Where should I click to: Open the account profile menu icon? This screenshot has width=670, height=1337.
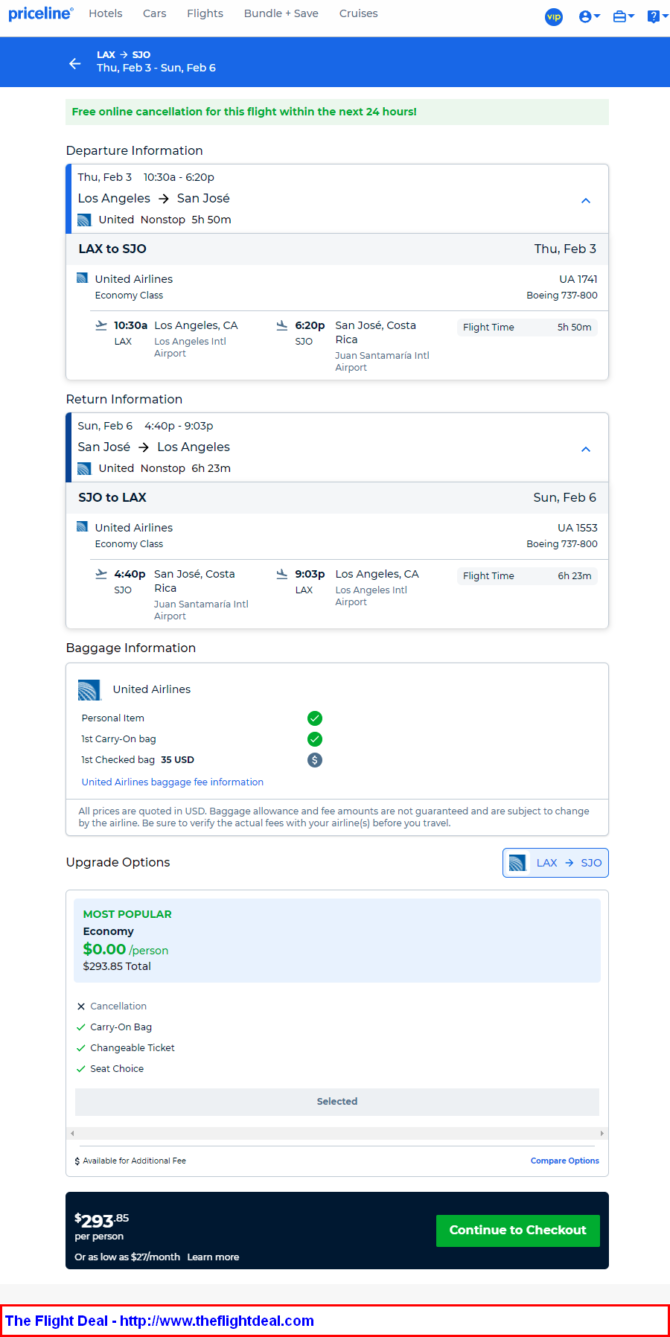(x=589, y=16)
